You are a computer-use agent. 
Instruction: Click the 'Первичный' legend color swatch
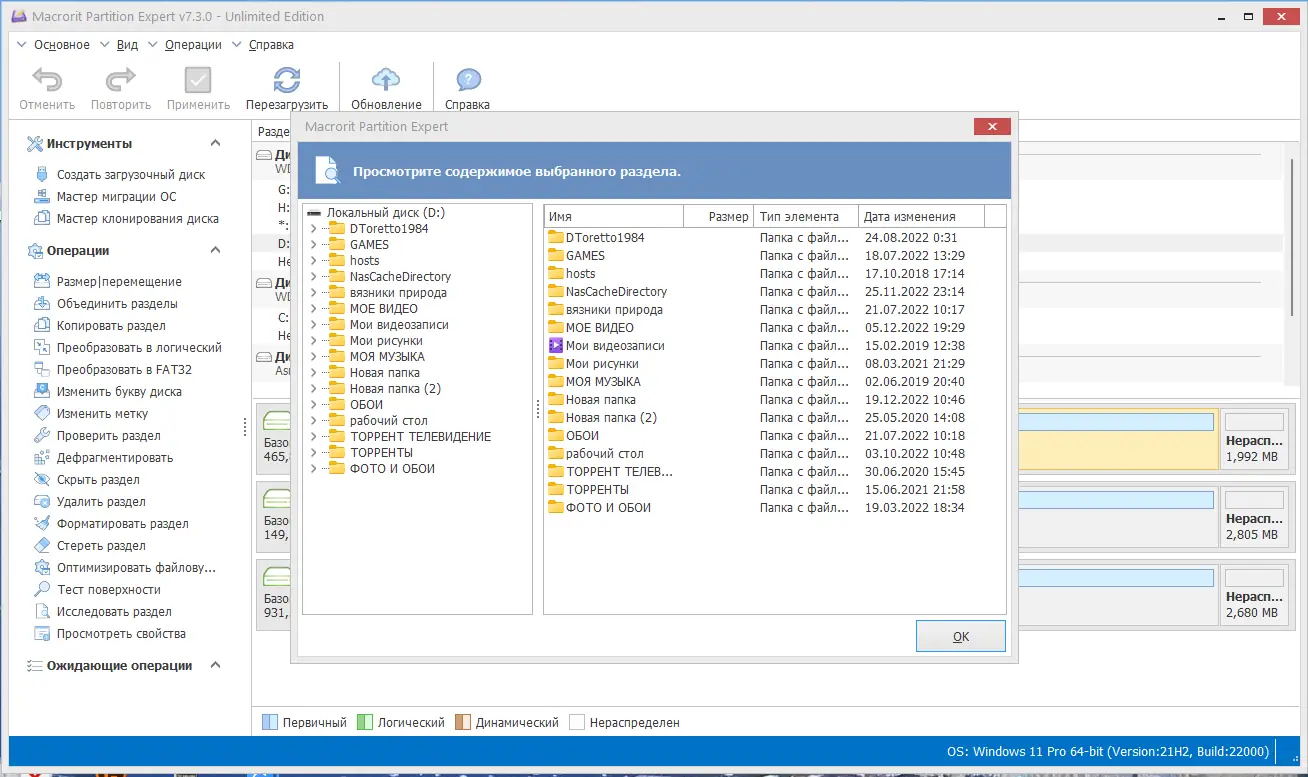click(x=269, y=722)
